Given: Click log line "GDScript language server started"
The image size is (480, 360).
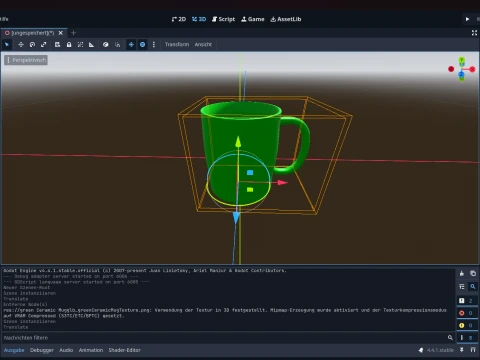Looking at the screenshot, I should (76, 282).
